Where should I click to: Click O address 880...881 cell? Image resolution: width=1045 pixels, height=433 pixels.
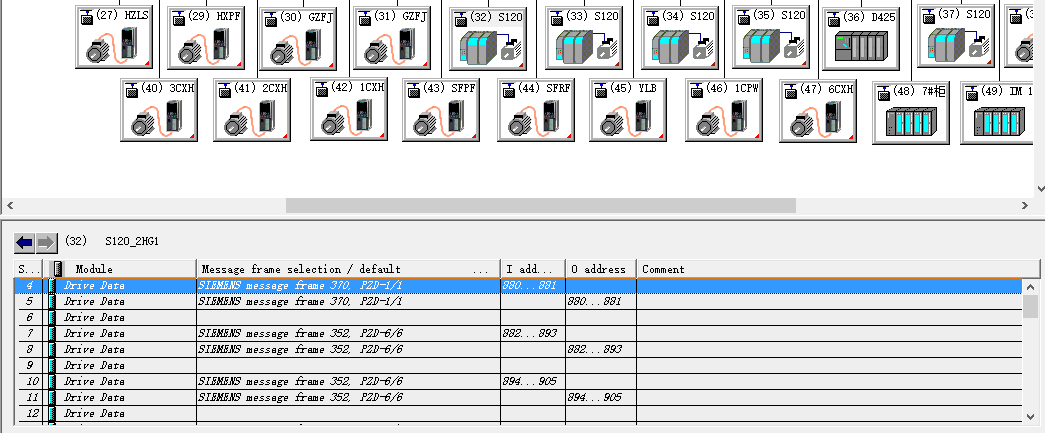click(600, 302)
